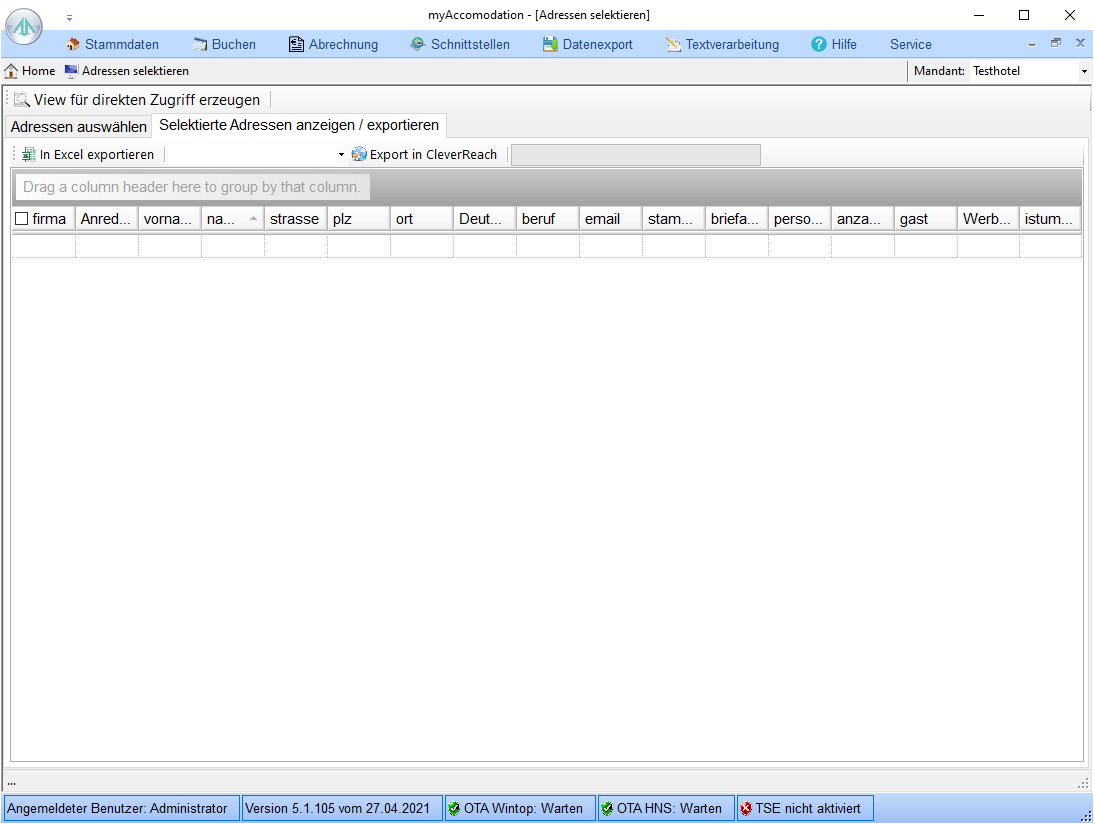Click the Datenexport save icon
Image resolution: width=1094 pixels, height=824 pixels.
[550, 44]
